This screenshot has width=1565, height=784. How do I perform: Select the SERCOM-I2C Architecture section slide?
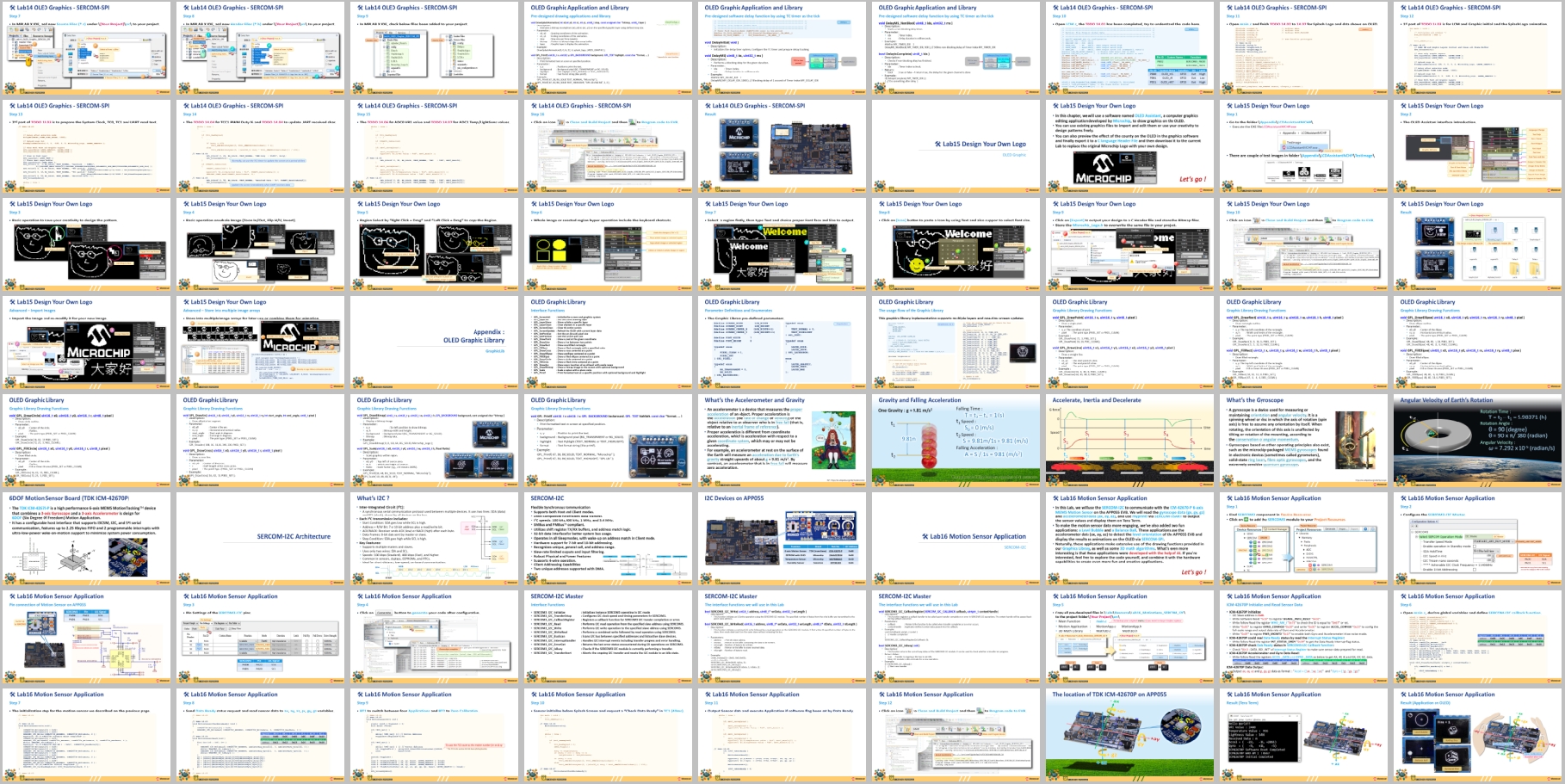261,539
